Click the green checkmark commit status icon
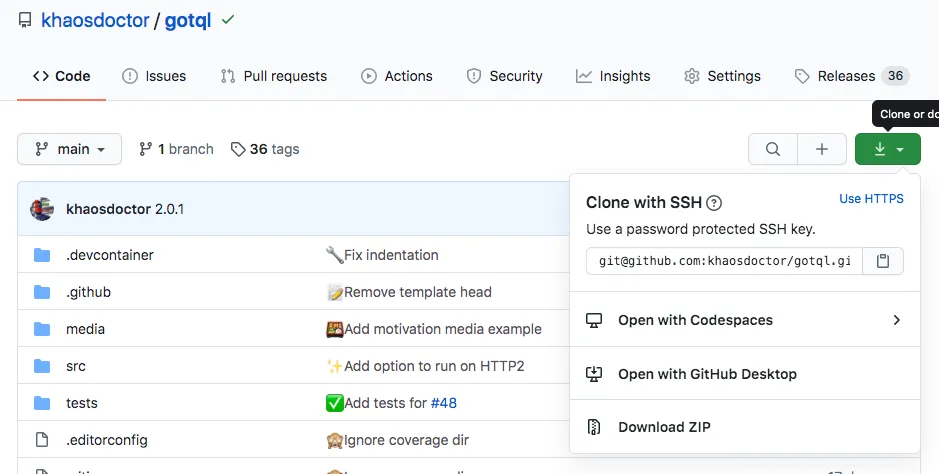This screenshot has width=939, height=474. coord(228,20)
